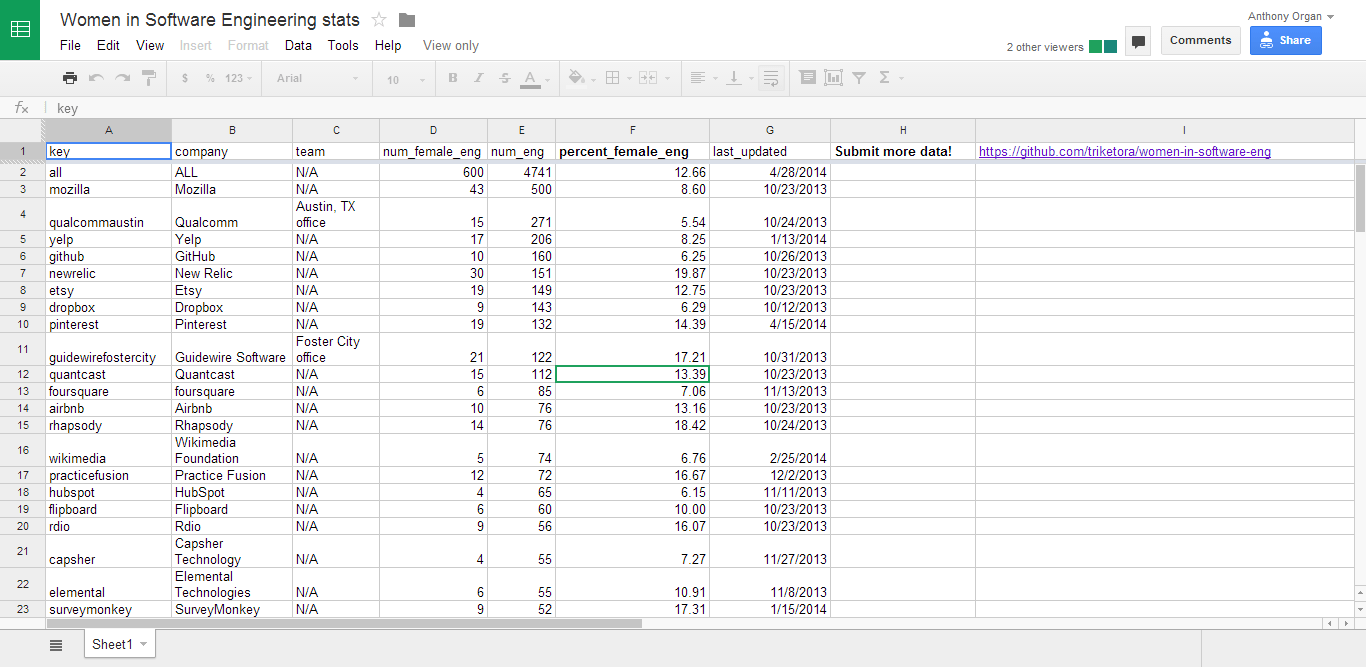Viewport: 1366px width, 667px height.
Task: Toggle bold formatting
Action: pos(452,78)
